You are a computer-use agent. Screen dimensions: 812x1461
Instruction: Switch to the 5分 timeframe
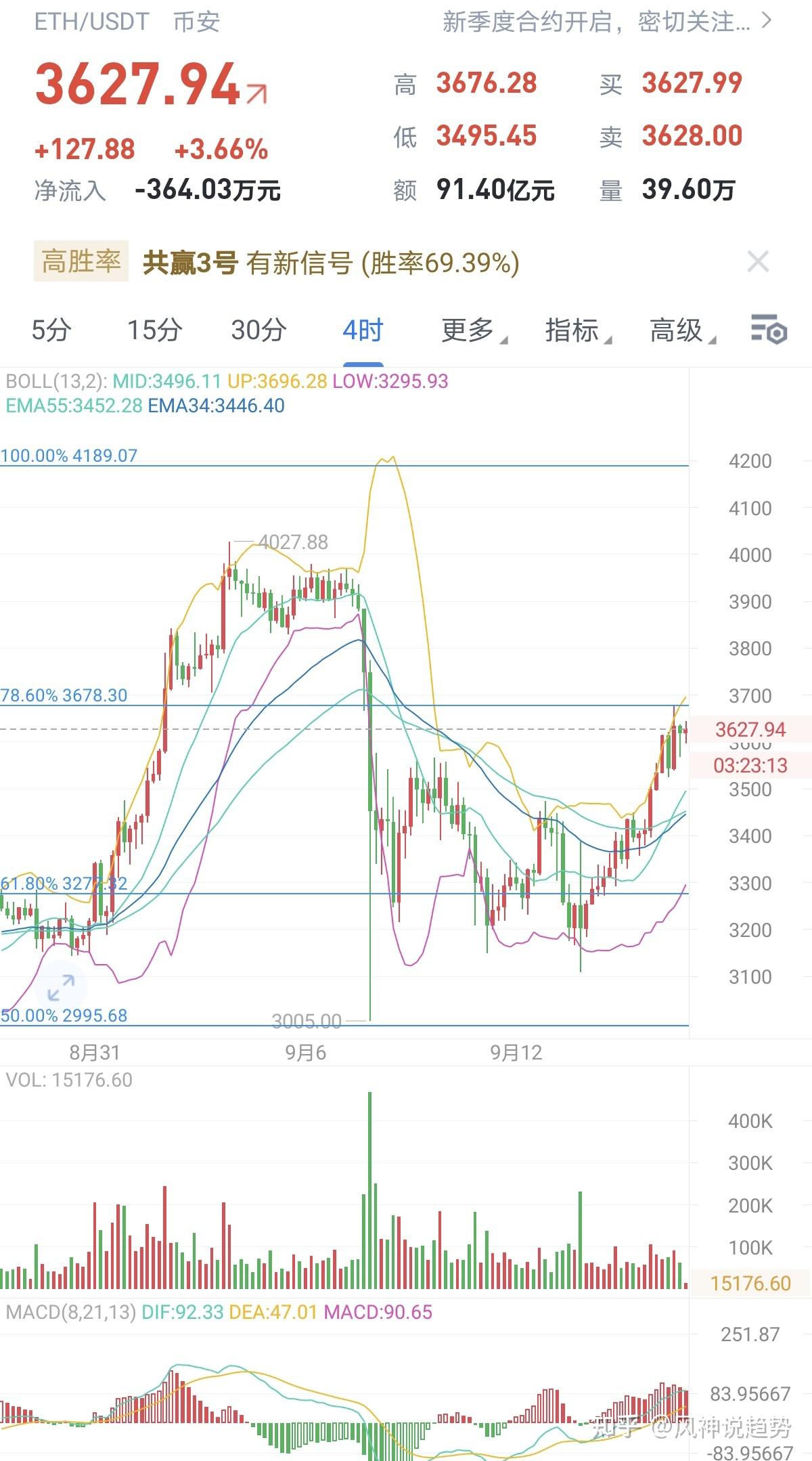pyautogui.click(x=51, y=330)
